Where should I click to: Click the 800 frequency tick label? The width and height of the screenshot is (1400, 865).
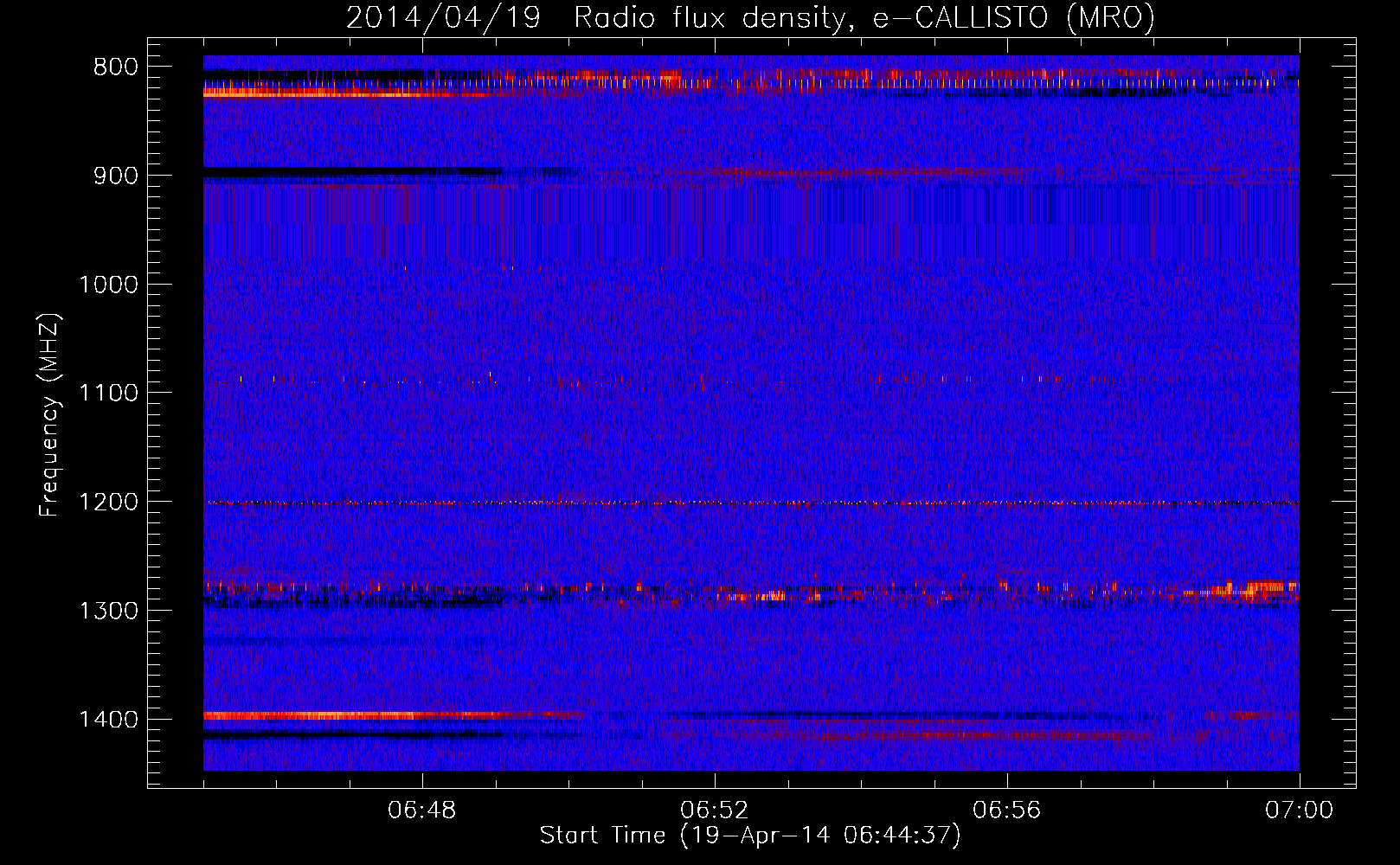click(116, 67)
